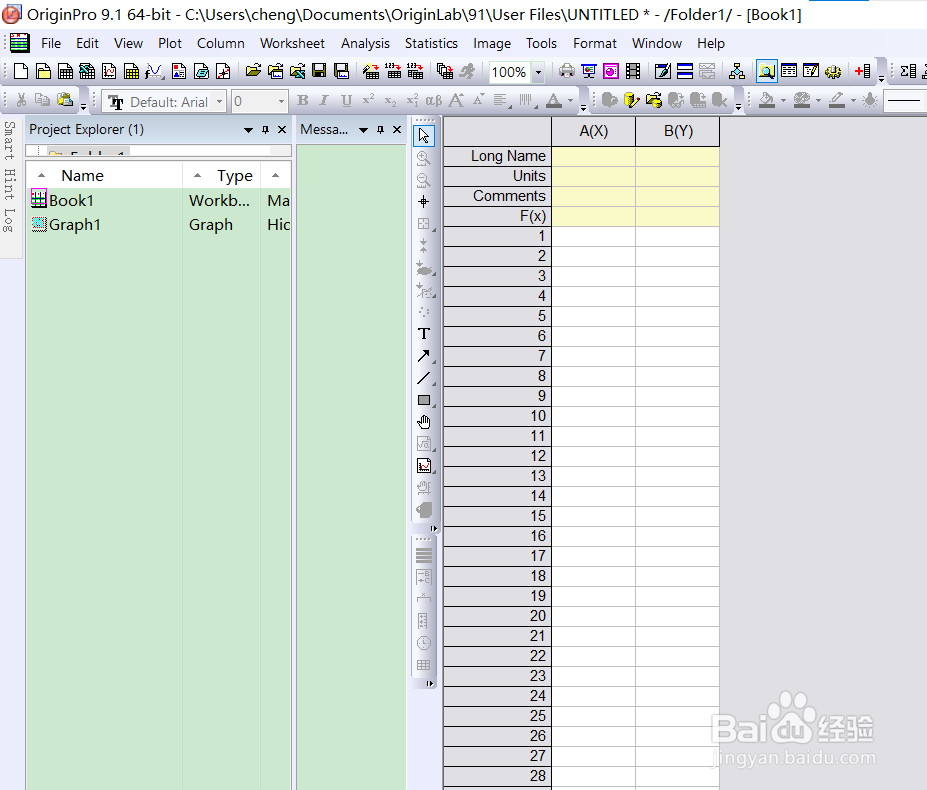The width and height of the screenshot is (927, 790).
Task: Select the Rectangle tool
Action: click(x=424, y=400)
